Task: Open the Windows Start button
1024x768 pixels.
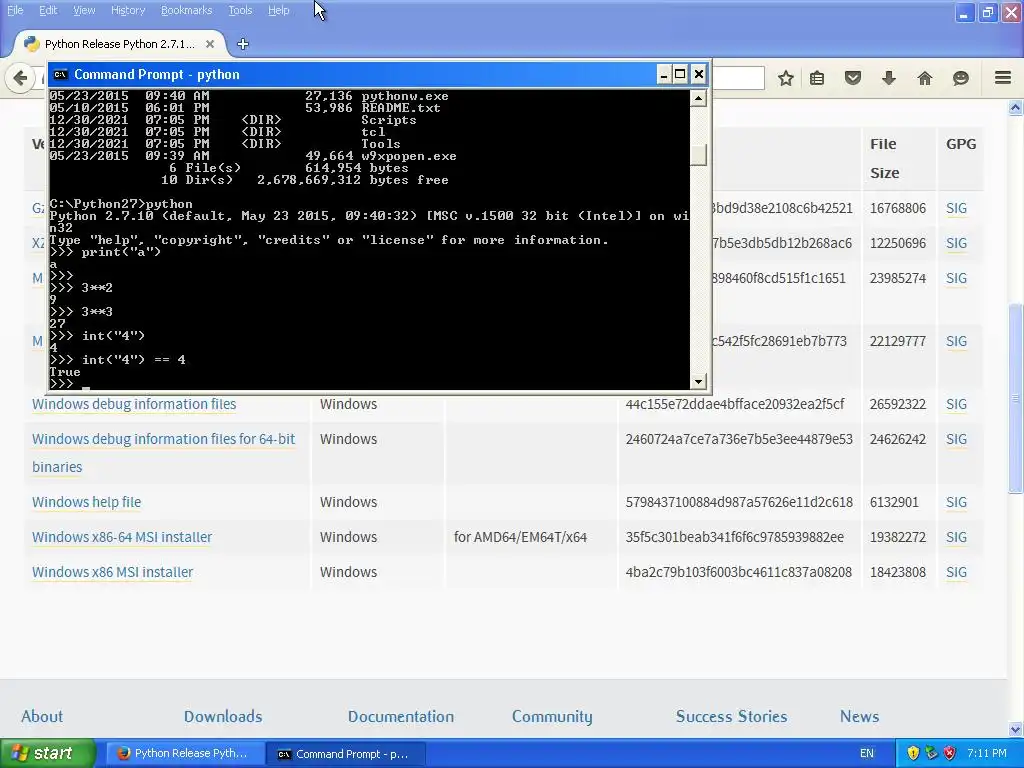Action: click(x=48, y=753)
